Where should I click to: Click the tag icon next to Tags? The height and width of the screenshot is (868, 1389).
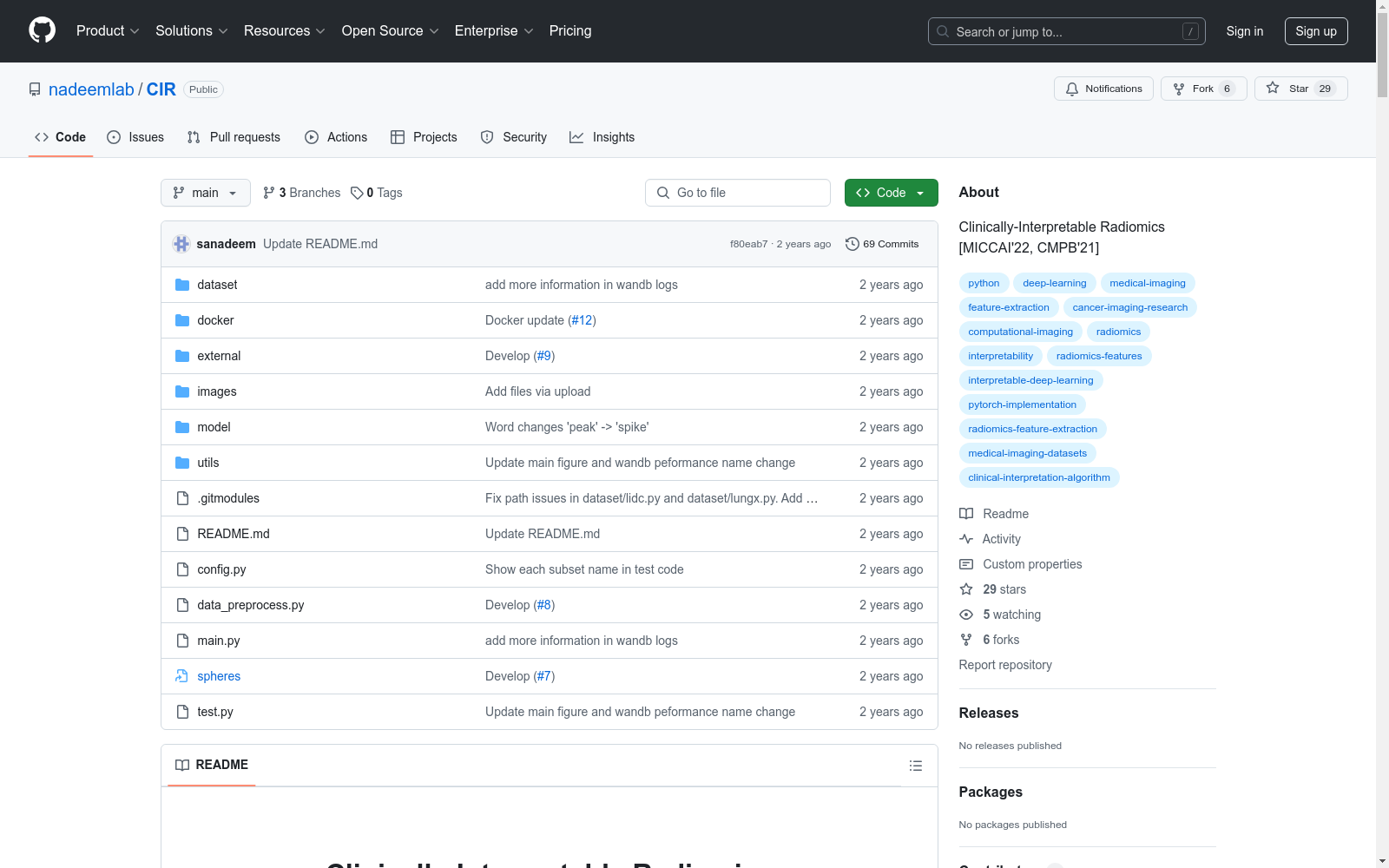(357, 193)
